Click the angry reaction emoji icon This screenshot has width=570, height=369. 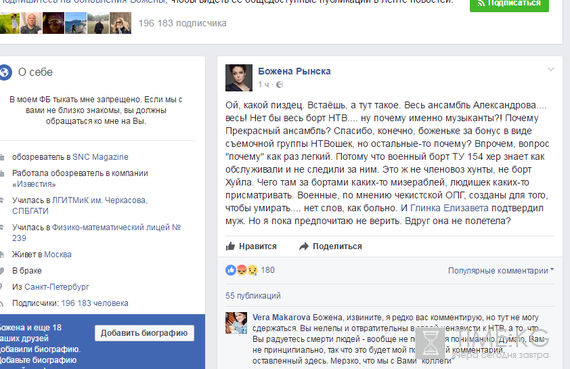(x=242, y=270)
